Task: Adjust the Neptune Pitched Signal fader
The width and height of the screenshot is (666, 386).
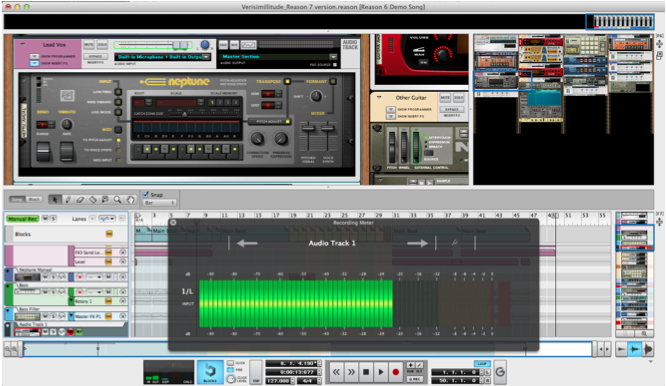Action: coord(308,128)
